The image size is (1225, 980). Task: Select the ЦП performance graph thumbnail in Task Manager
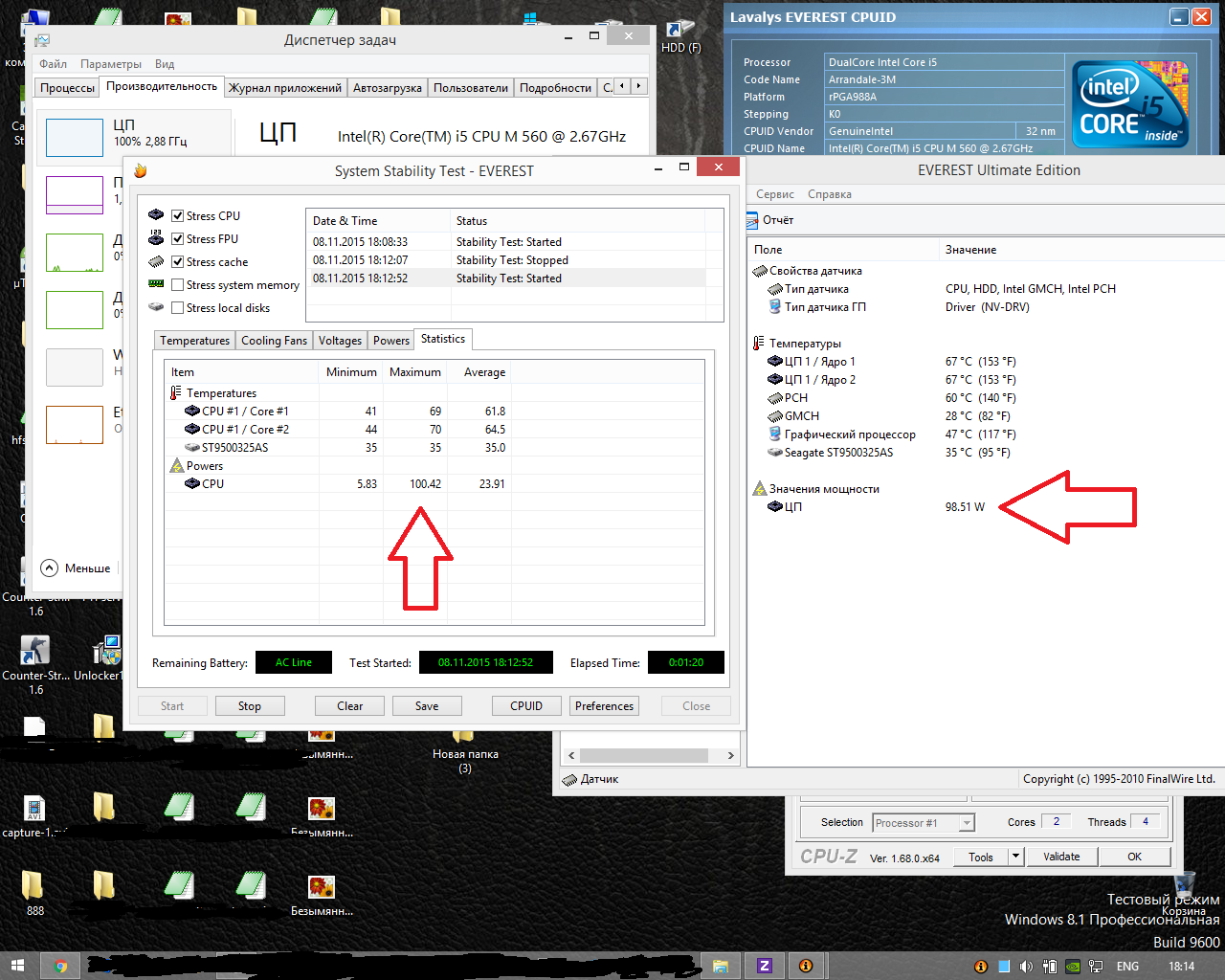pos(75,138)
